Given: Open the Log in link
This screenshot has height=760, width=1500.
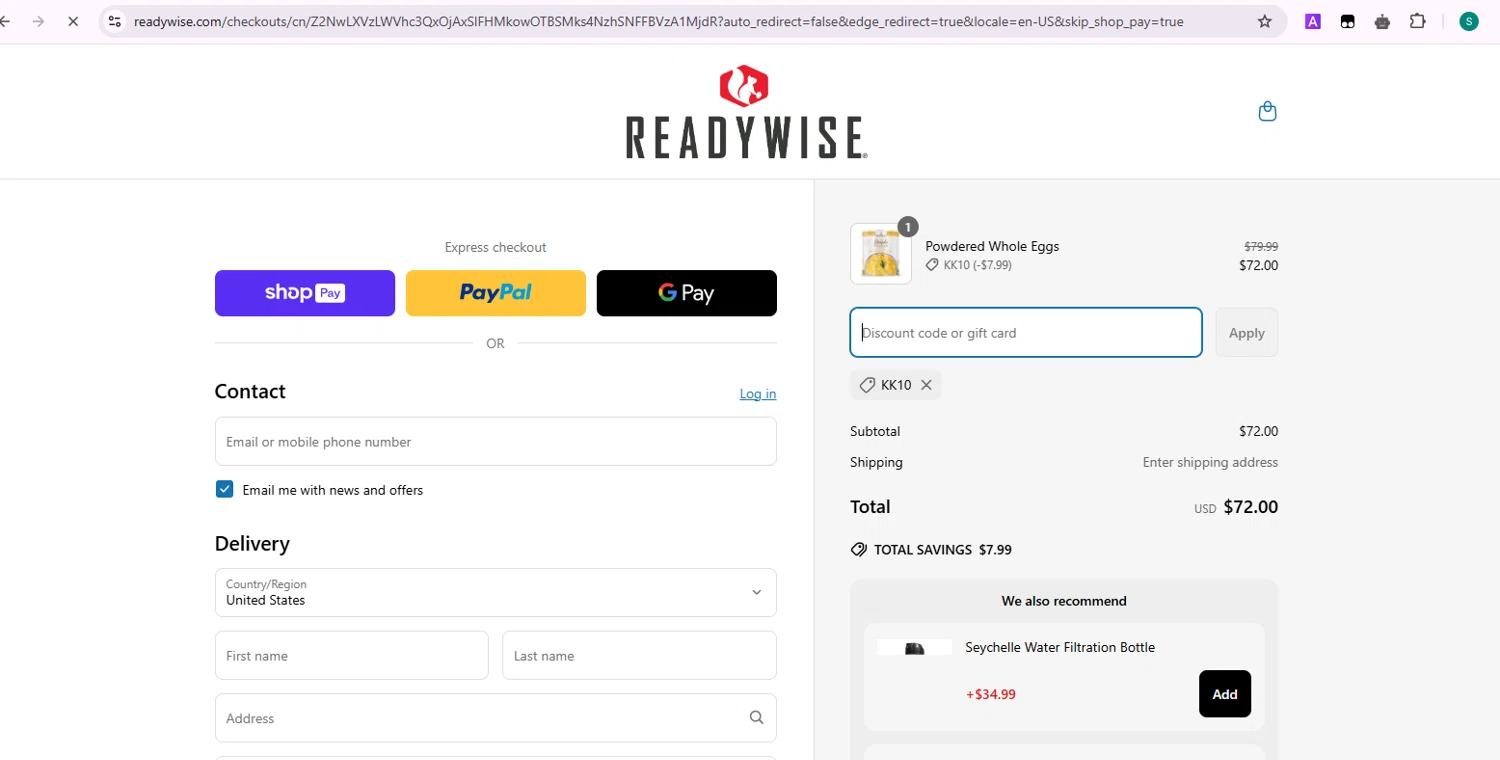Looking at the screenshot, I should point(757,394).
